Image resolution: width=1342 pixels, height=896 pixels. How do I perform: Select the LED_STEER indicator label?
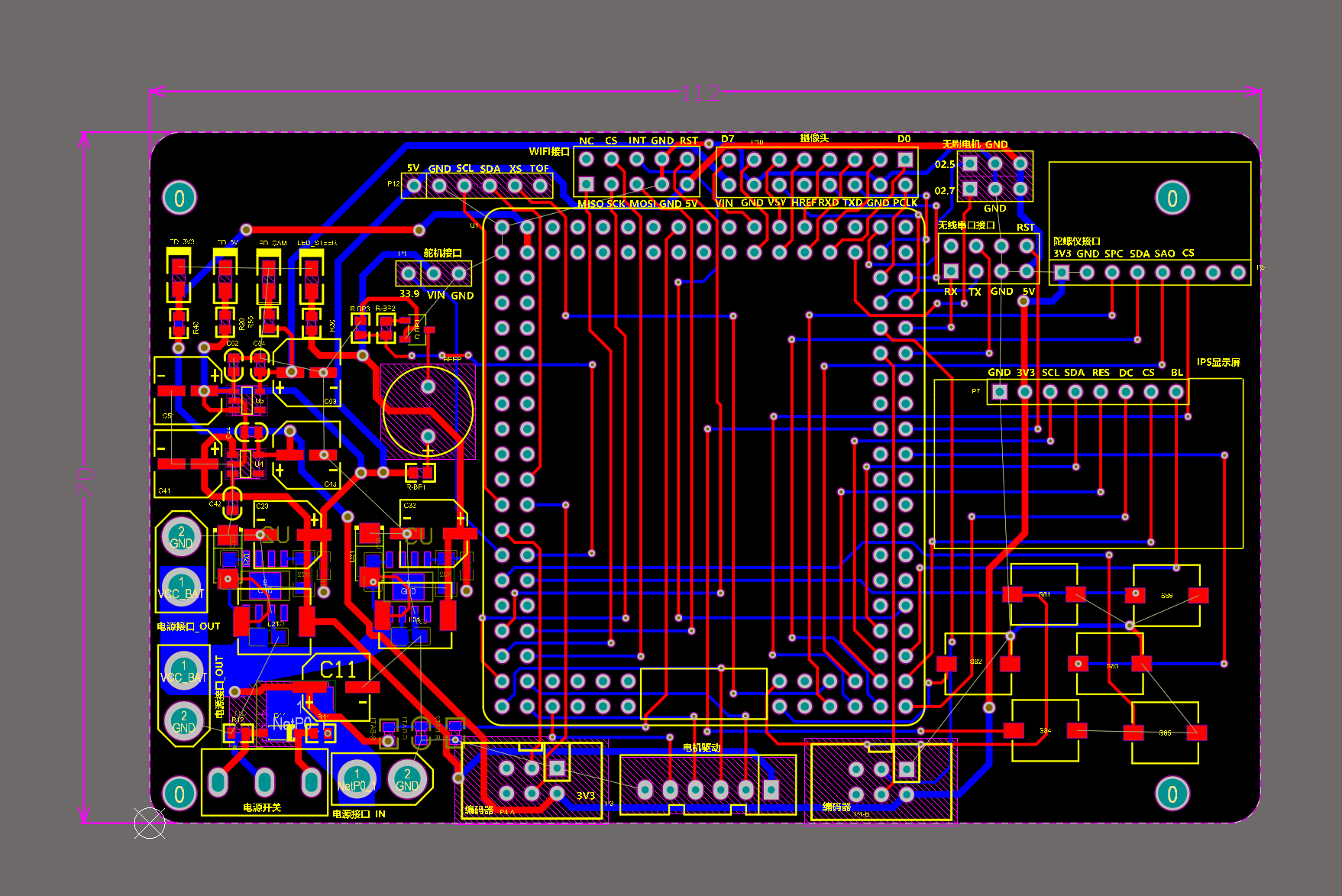(317, 243)
